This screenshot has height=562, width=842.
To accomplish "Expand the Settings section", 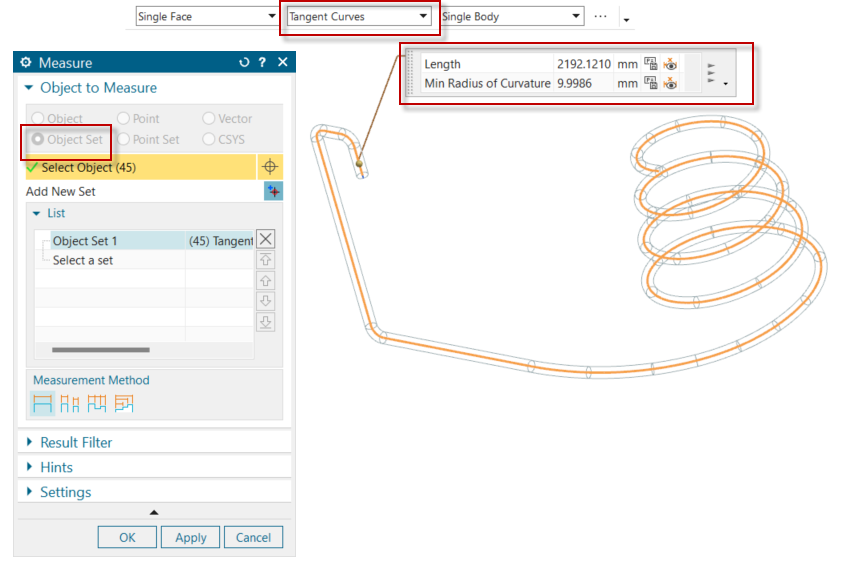I will tap(65, 492).
